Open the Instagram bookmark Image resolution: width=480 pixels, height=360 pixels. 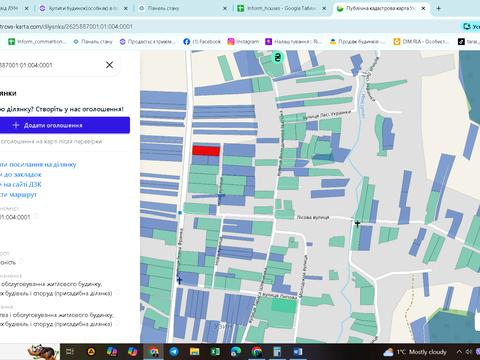click(x=243, y=42)
